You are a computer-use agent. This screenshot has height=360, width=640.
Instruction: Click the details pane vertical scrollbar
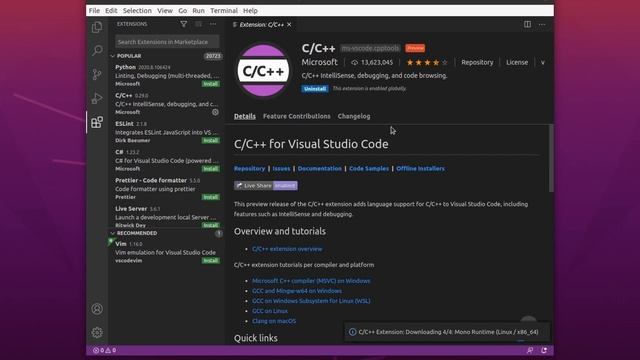pyautogui.click(x=551, y=158)
